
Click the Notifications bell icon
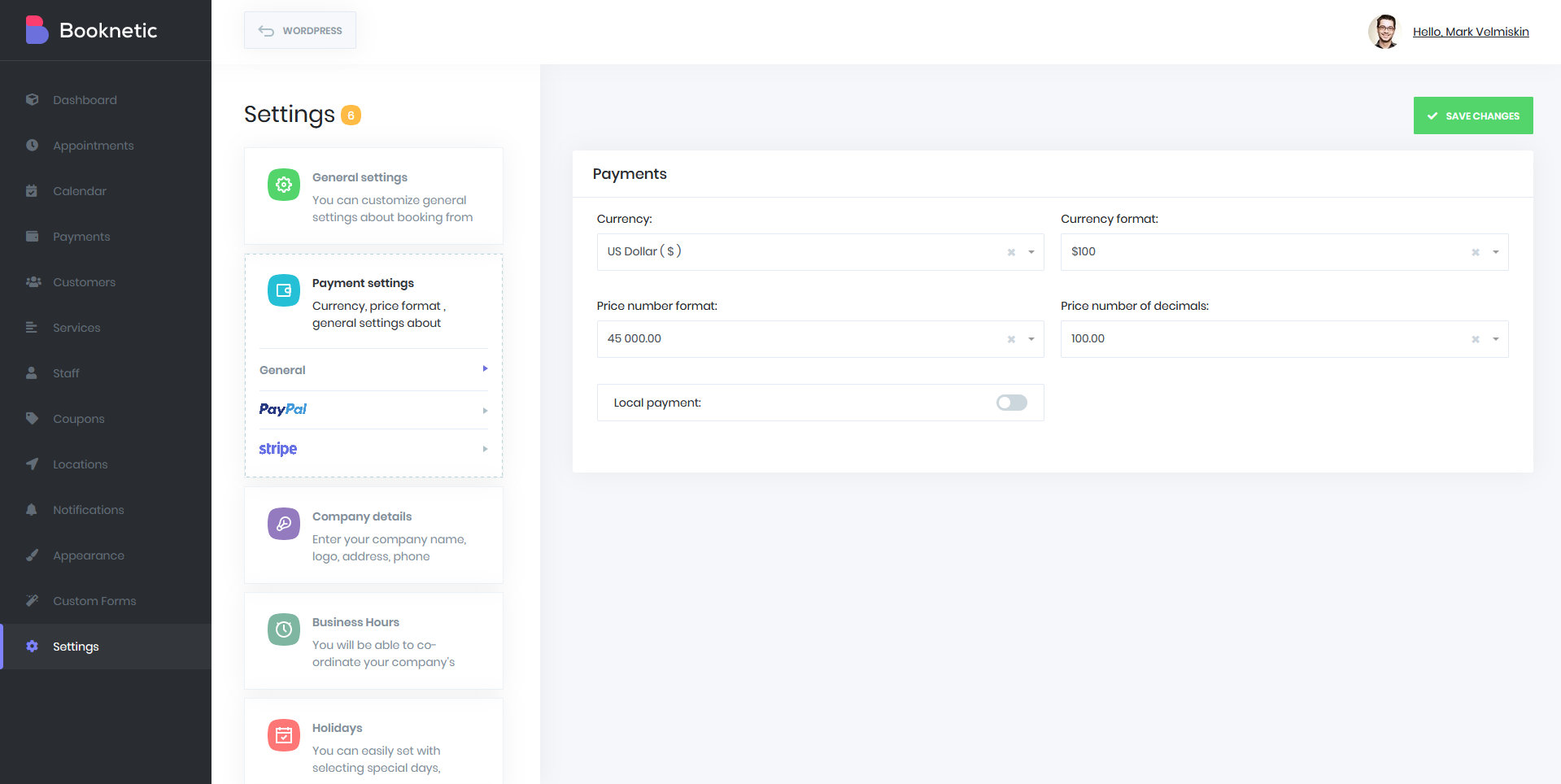(x=32, y=509)
